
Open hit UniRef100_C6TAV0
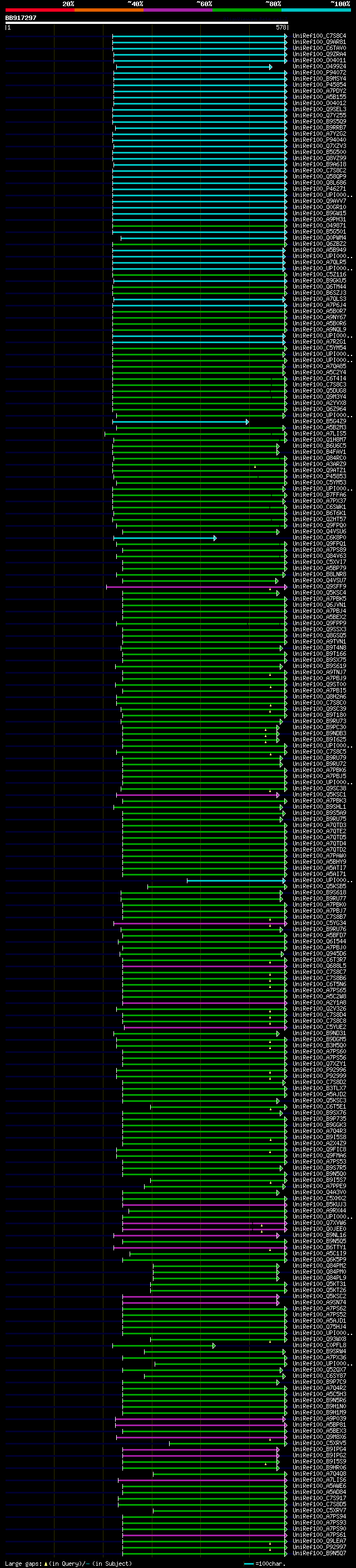319,48
